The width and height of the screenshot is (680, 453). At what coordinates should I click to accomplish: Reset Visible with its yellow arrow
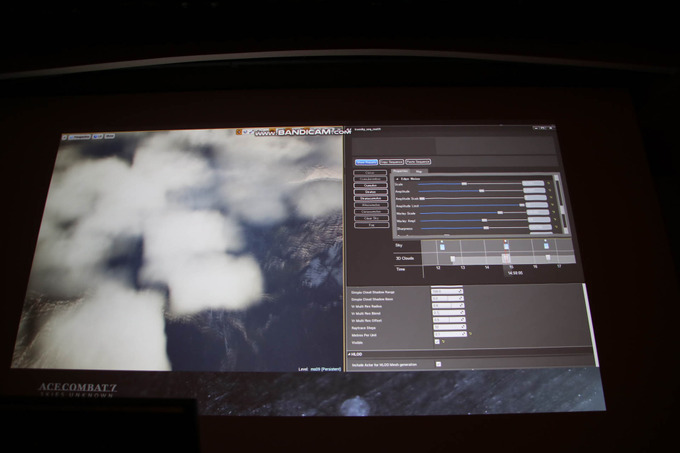click(x=443, y=342)
